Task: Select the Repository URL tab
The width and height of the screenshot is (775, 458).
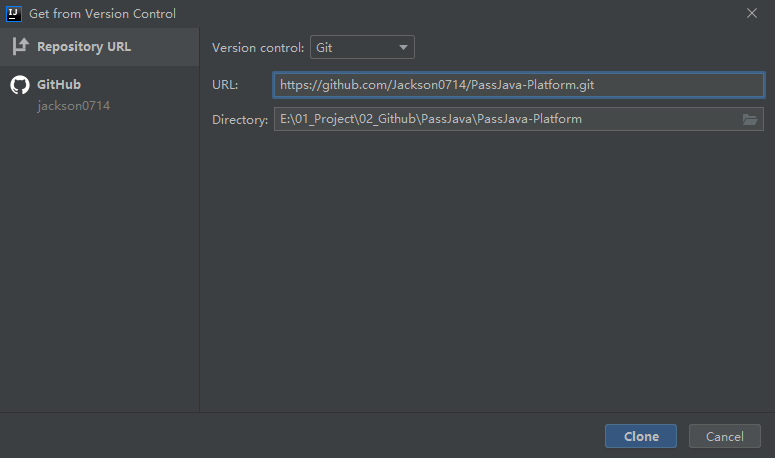Action: point(84,46)
